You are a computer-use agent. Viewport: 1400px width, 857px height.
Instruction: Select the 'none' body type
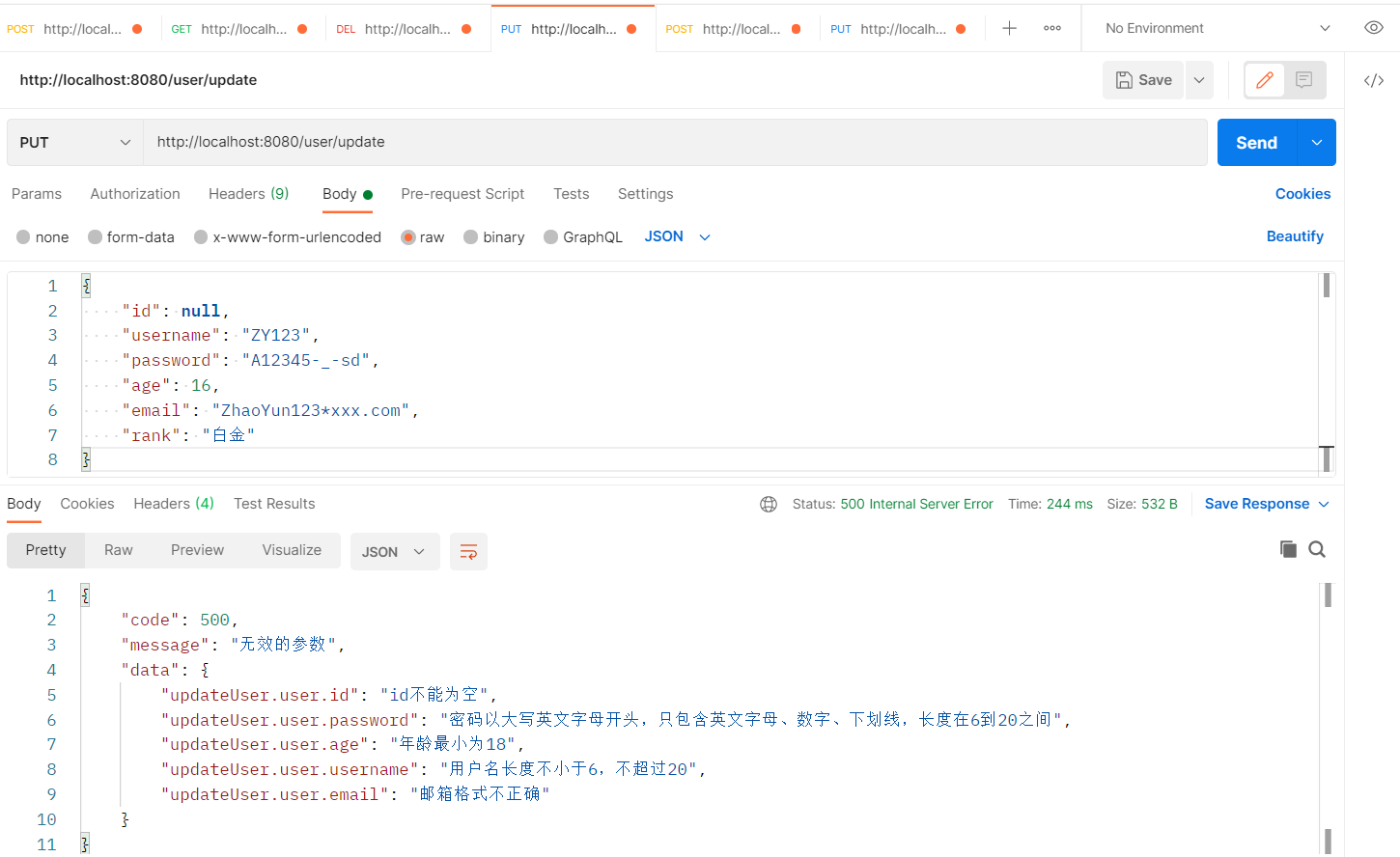[x=42, y=237]
